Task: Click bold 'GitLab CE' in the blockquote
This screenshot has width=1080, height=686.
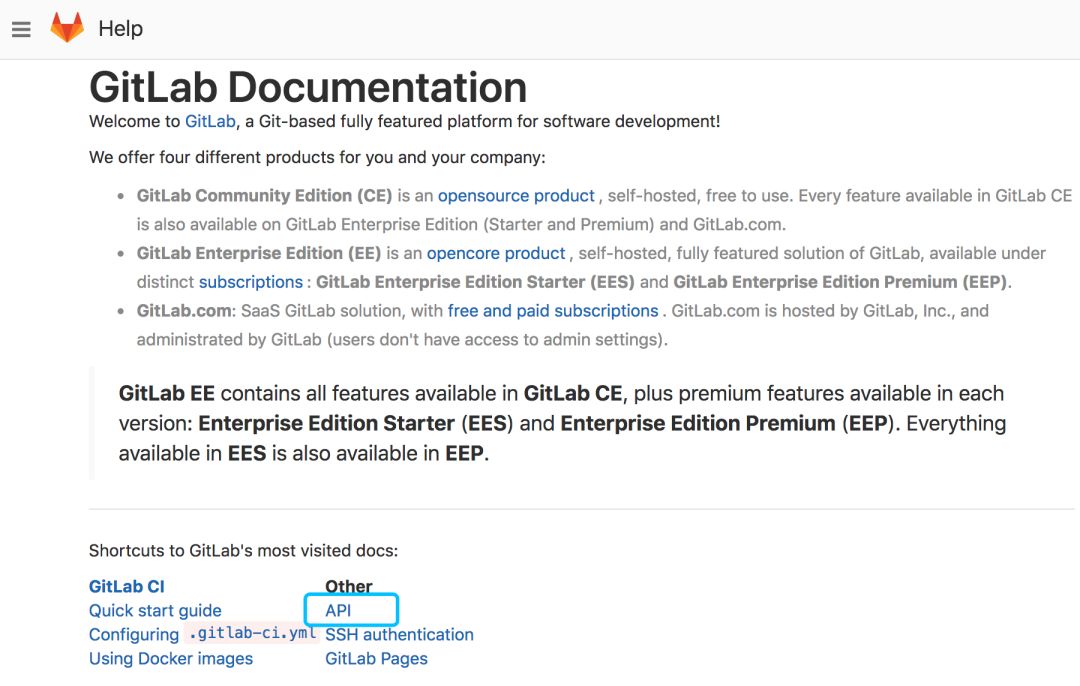Action: (x=573, y=393)
